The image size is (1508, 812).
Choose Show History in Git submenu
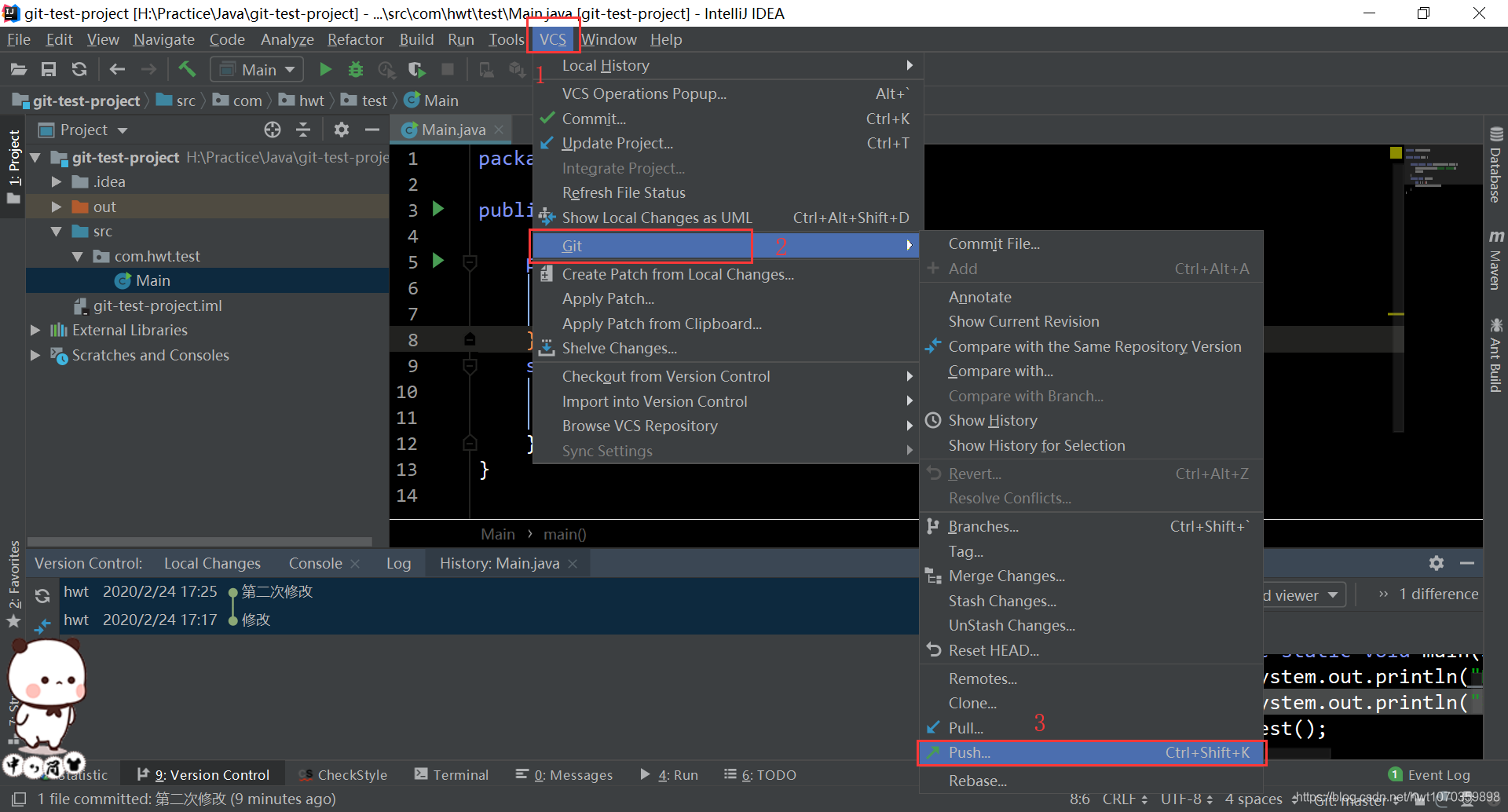tap(1091, 421)
